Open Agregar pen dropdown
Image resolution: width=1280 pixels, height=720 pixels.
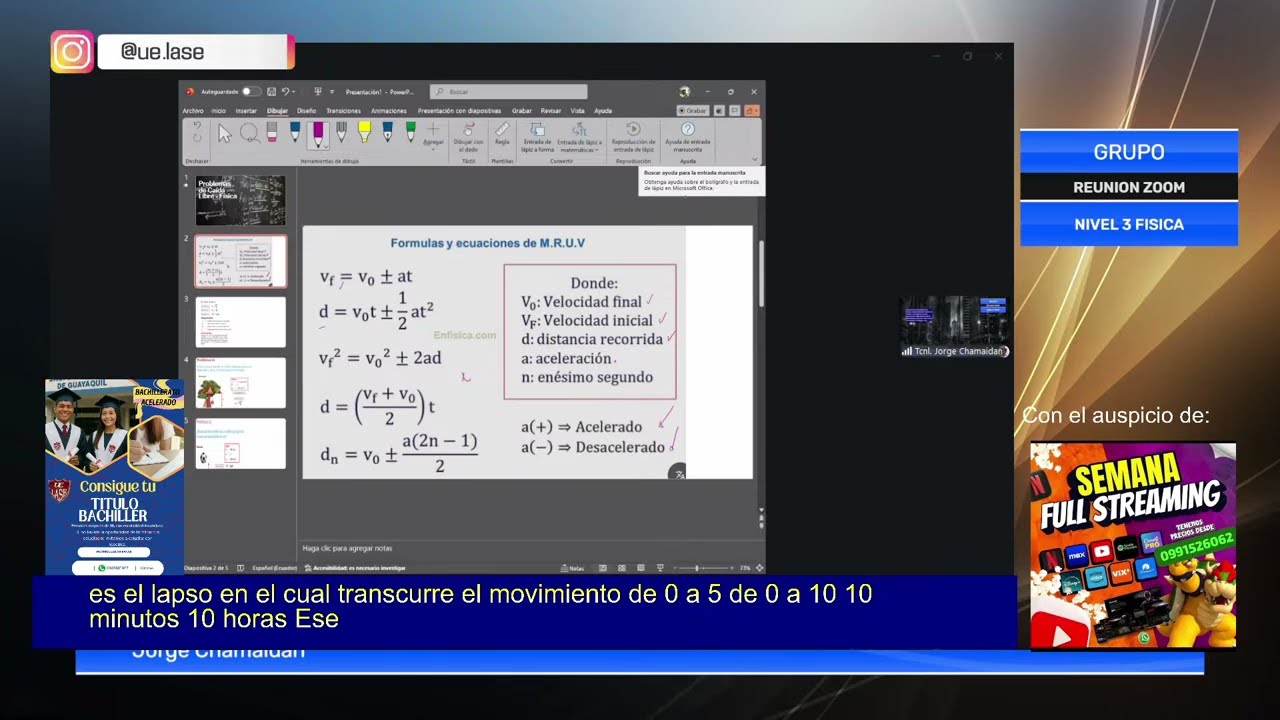click(x=433, y=135)
